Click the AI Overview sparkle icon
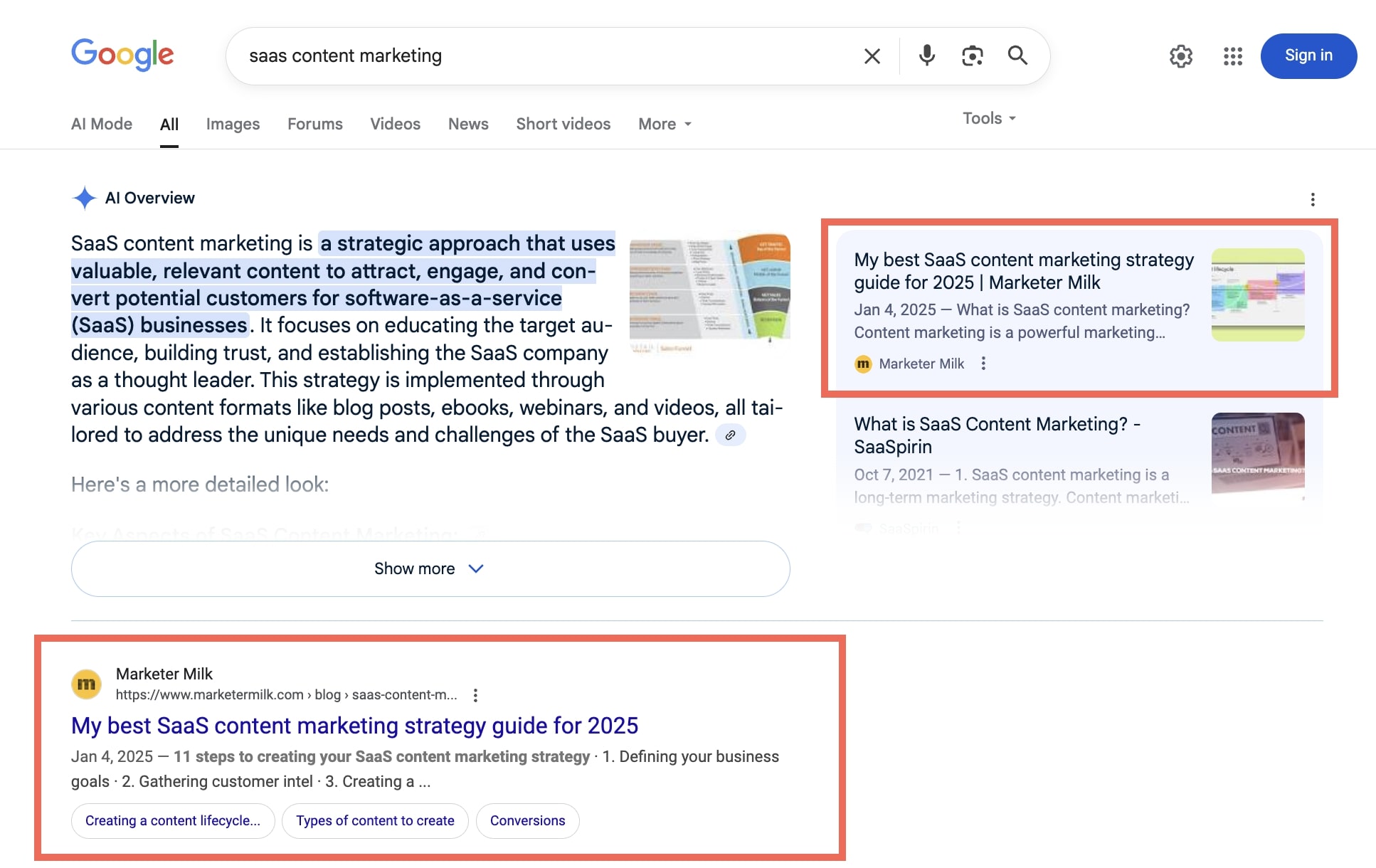The image size is (1376, 868). tap(85, 198)
